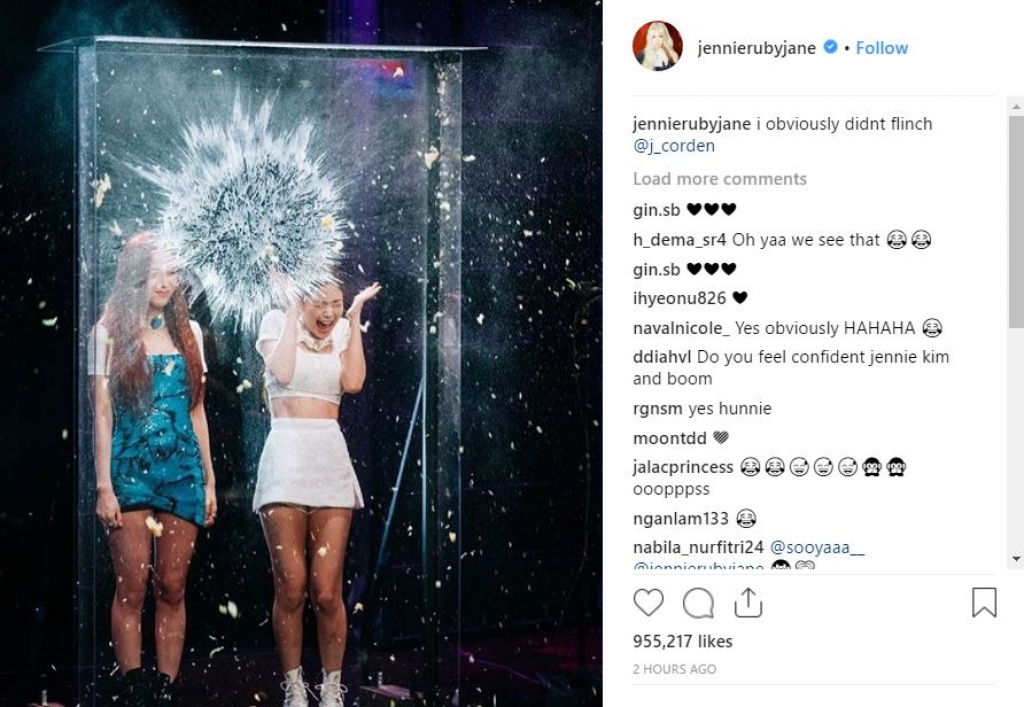
Task: Open jalacprincess commenter username
Action: (683, 467)
